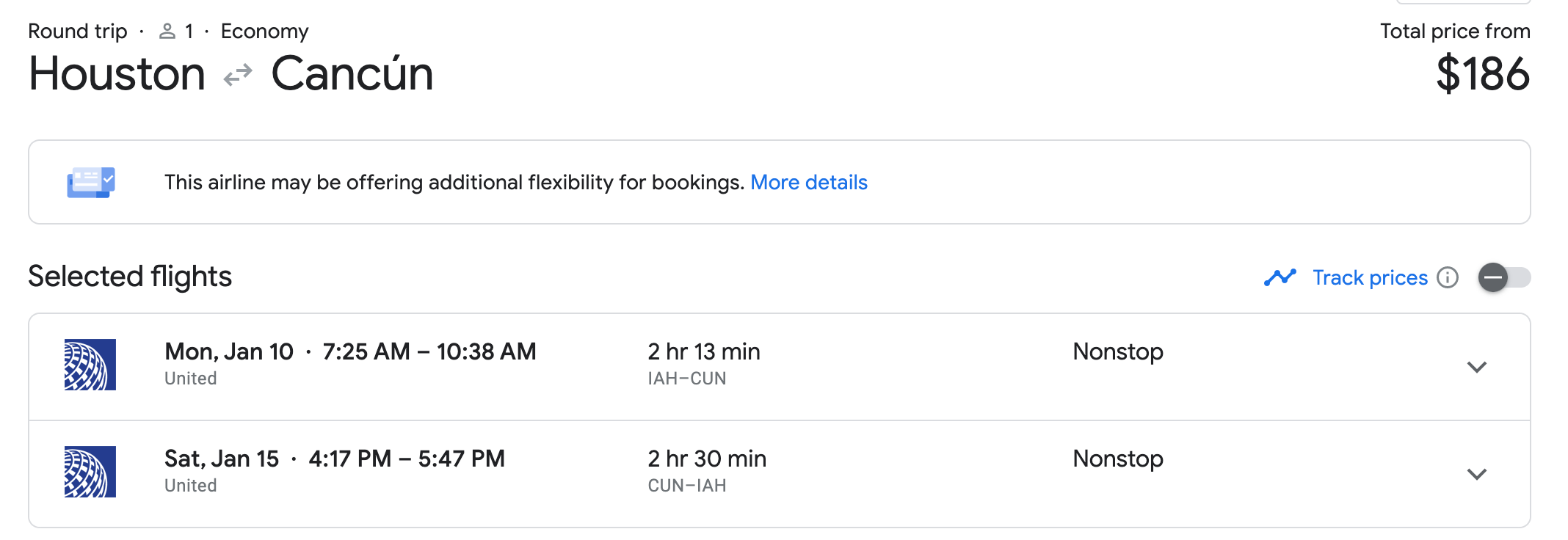This screenshot has height=540, width=1568.
Task: Click the Economy cabin class label
Action: click(264, 32)
